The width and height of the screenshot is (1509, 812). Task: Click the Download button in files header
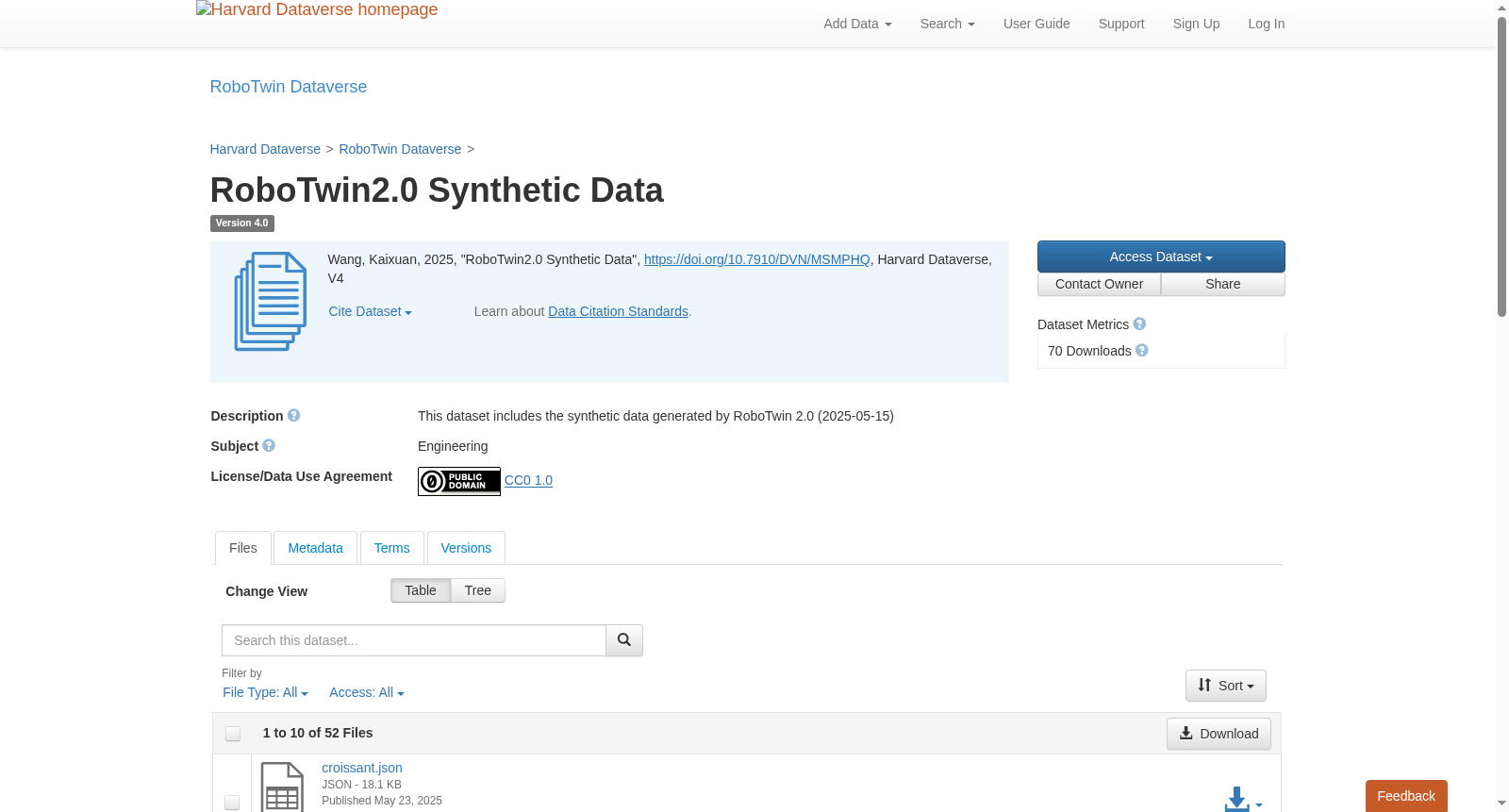[1219, 734]
